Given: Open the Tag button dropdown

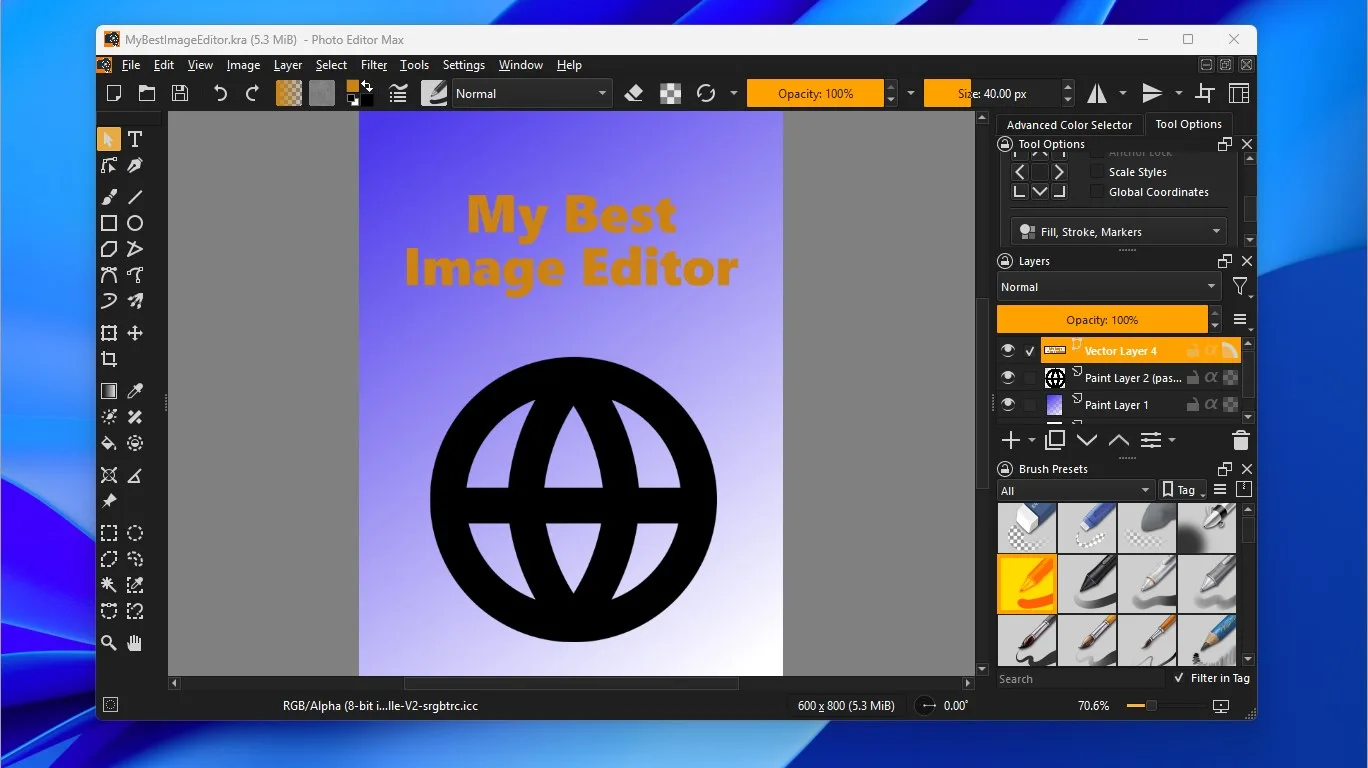Looking at the screenshot, I should coord(1183,490).
